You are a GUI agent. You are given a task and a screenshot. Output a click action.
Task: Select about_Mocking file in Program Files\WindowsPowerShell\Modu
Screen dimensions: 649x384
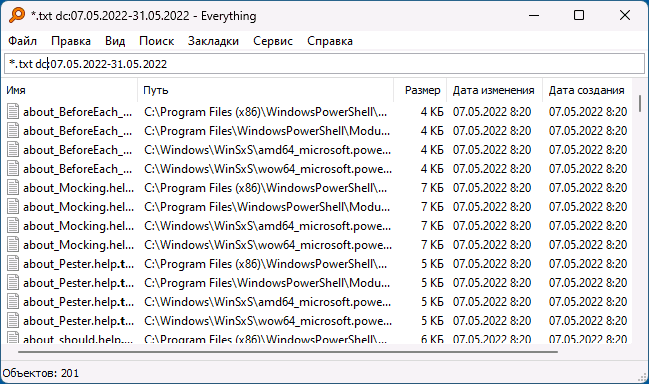[x=78, y=207]
